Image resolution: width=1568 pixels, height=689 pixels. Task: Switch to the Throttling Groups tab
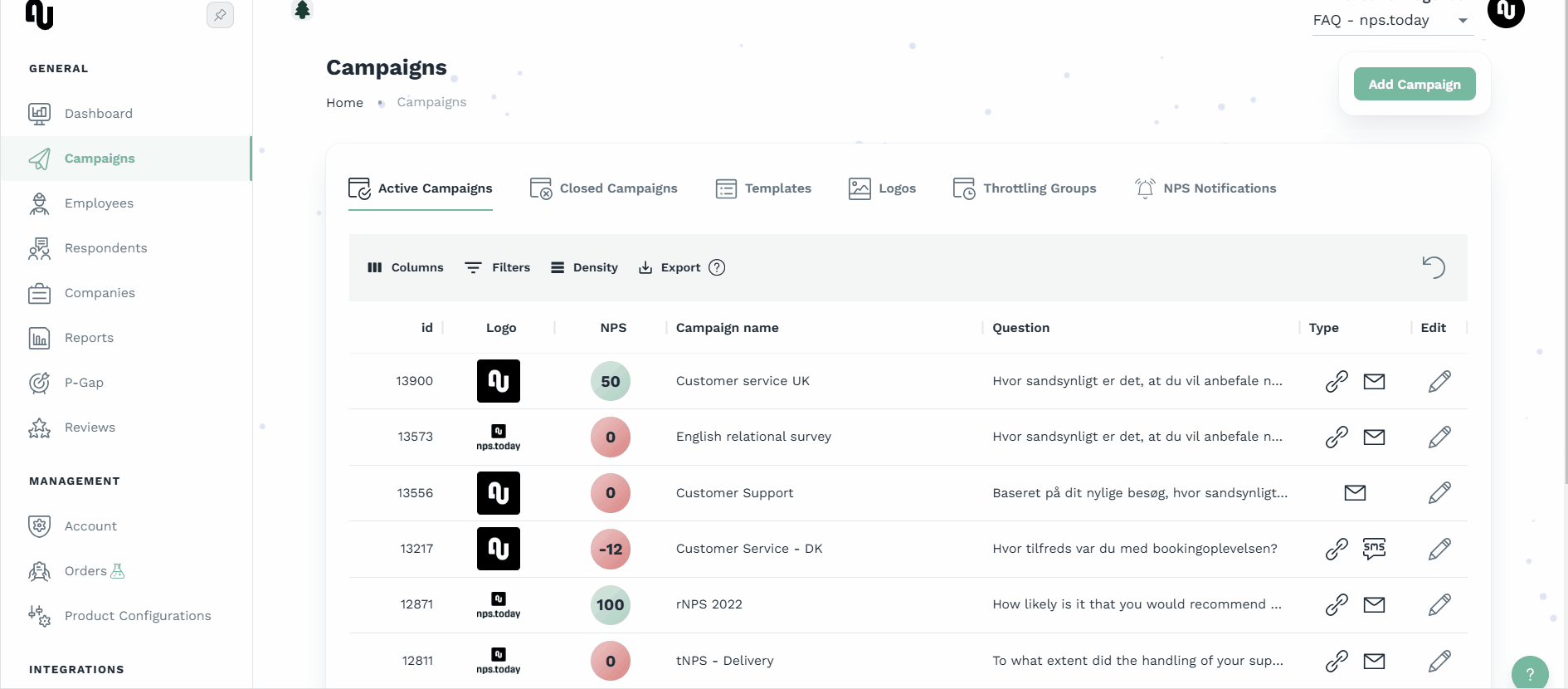pos(1025,188)
